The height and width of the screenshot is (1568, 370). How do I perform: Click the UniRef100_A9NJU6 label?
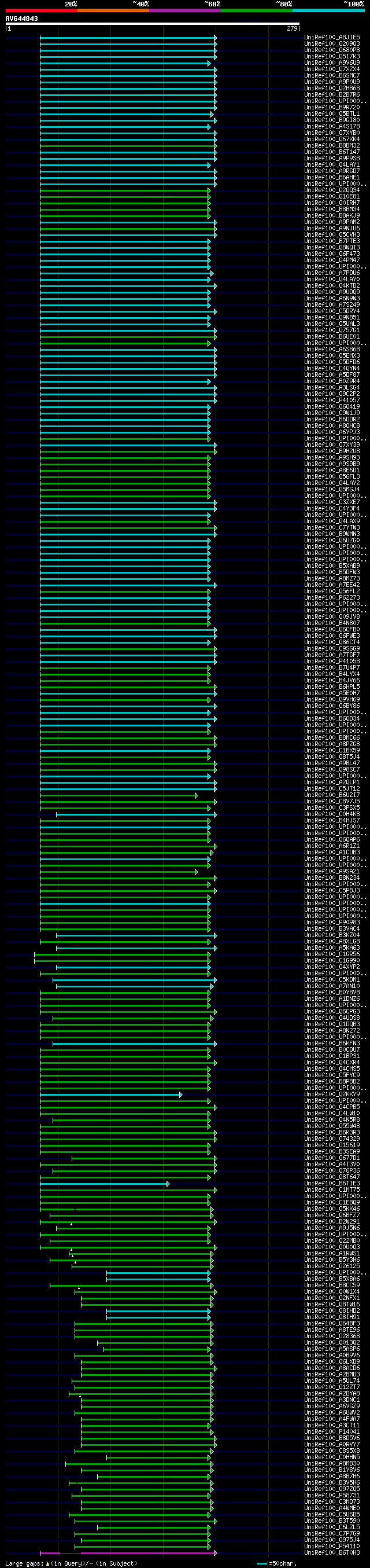pyautogui.click(x=332, y=229)
